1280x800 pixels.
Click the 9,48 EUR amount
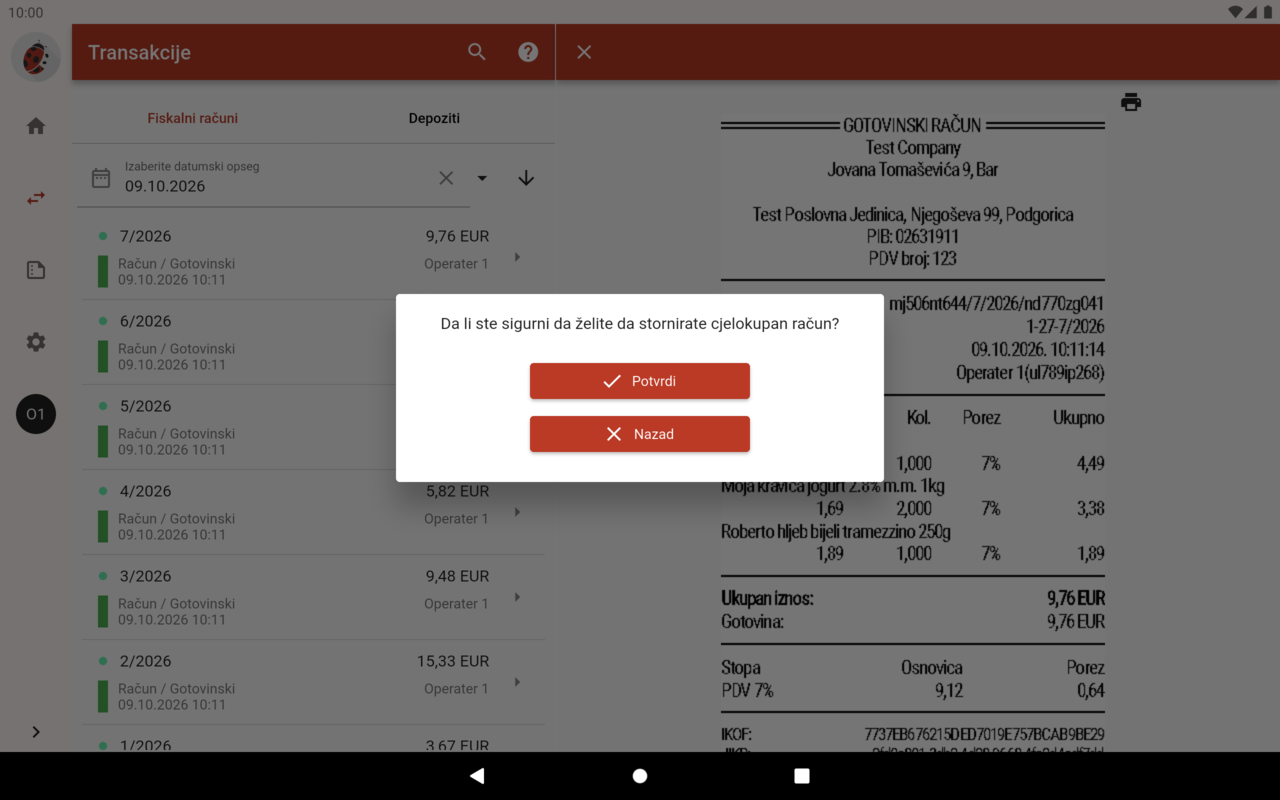(457, 576)
